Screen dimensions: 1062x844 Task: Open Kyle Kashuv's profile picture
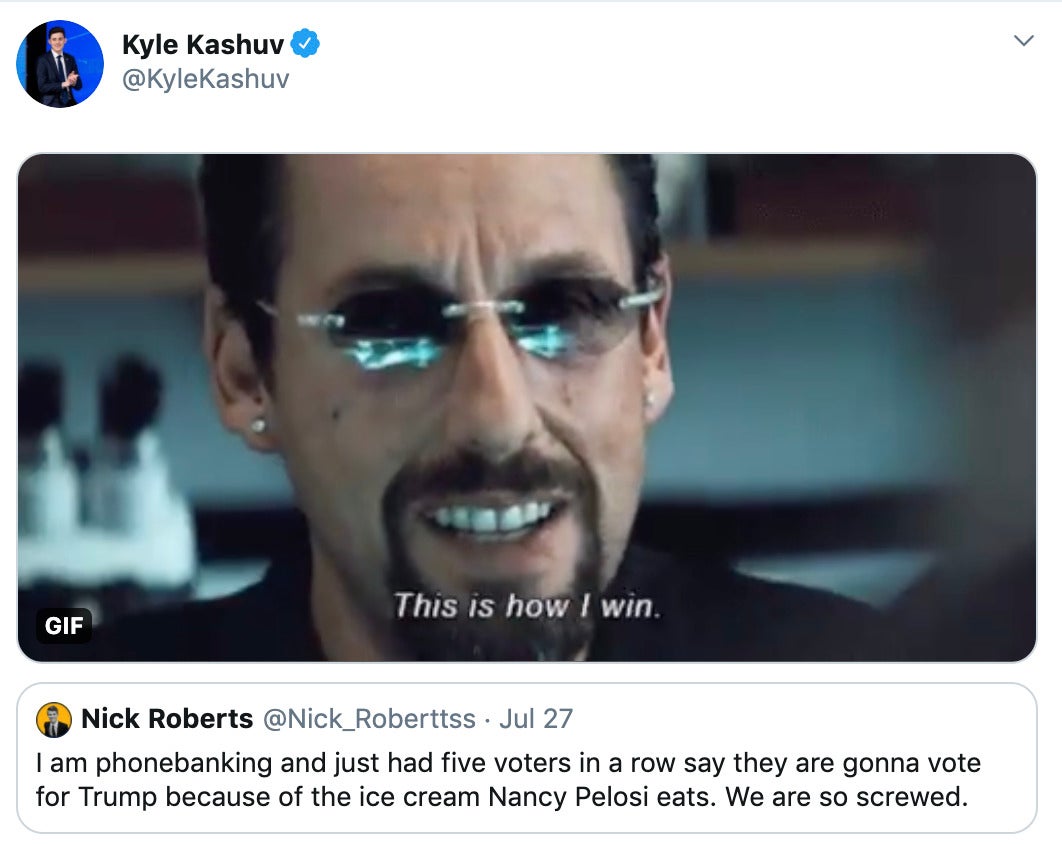click(60, 64)
